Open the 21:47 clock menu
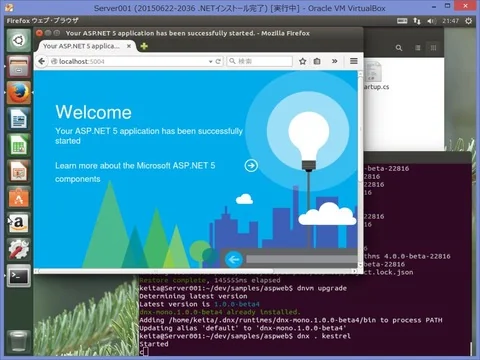480x360 pixels. click(451, 21)
